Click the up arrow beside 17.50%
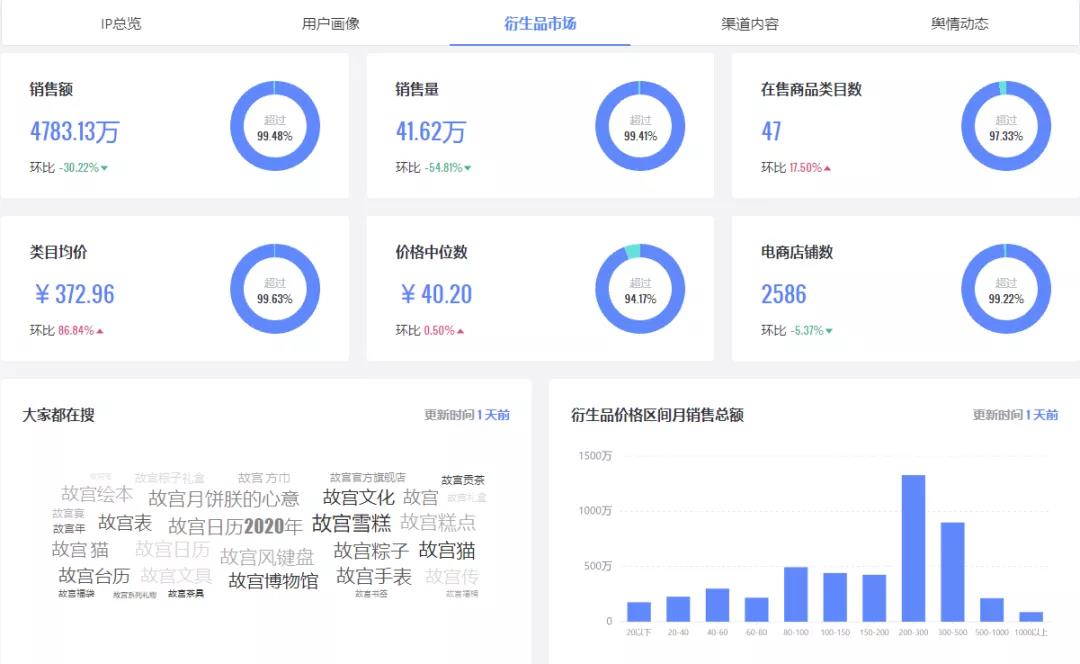This screenshot has height=664, width=1080. [827, 168]
